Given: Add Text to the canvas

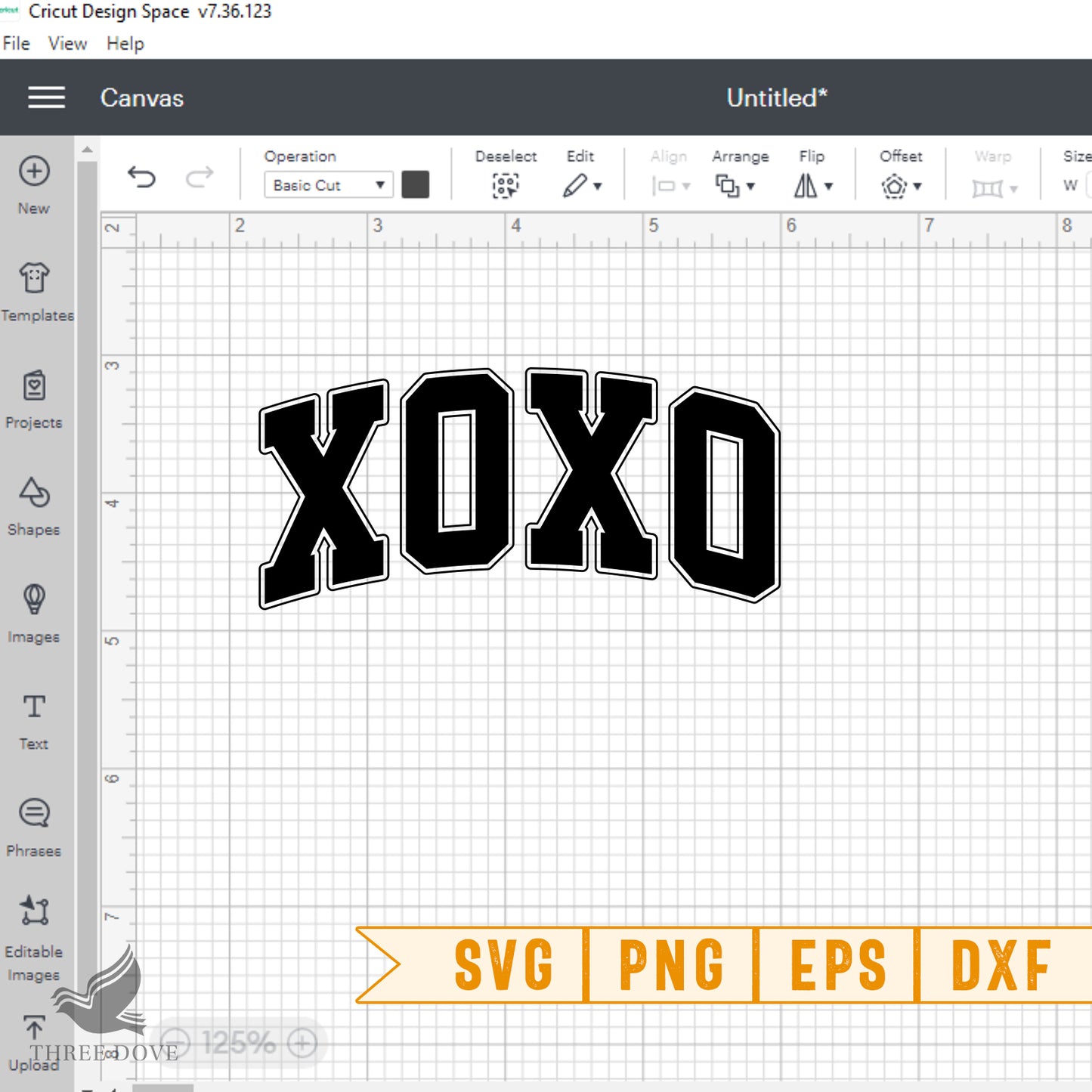Looking at the screenshot, I should pos(34,722).
